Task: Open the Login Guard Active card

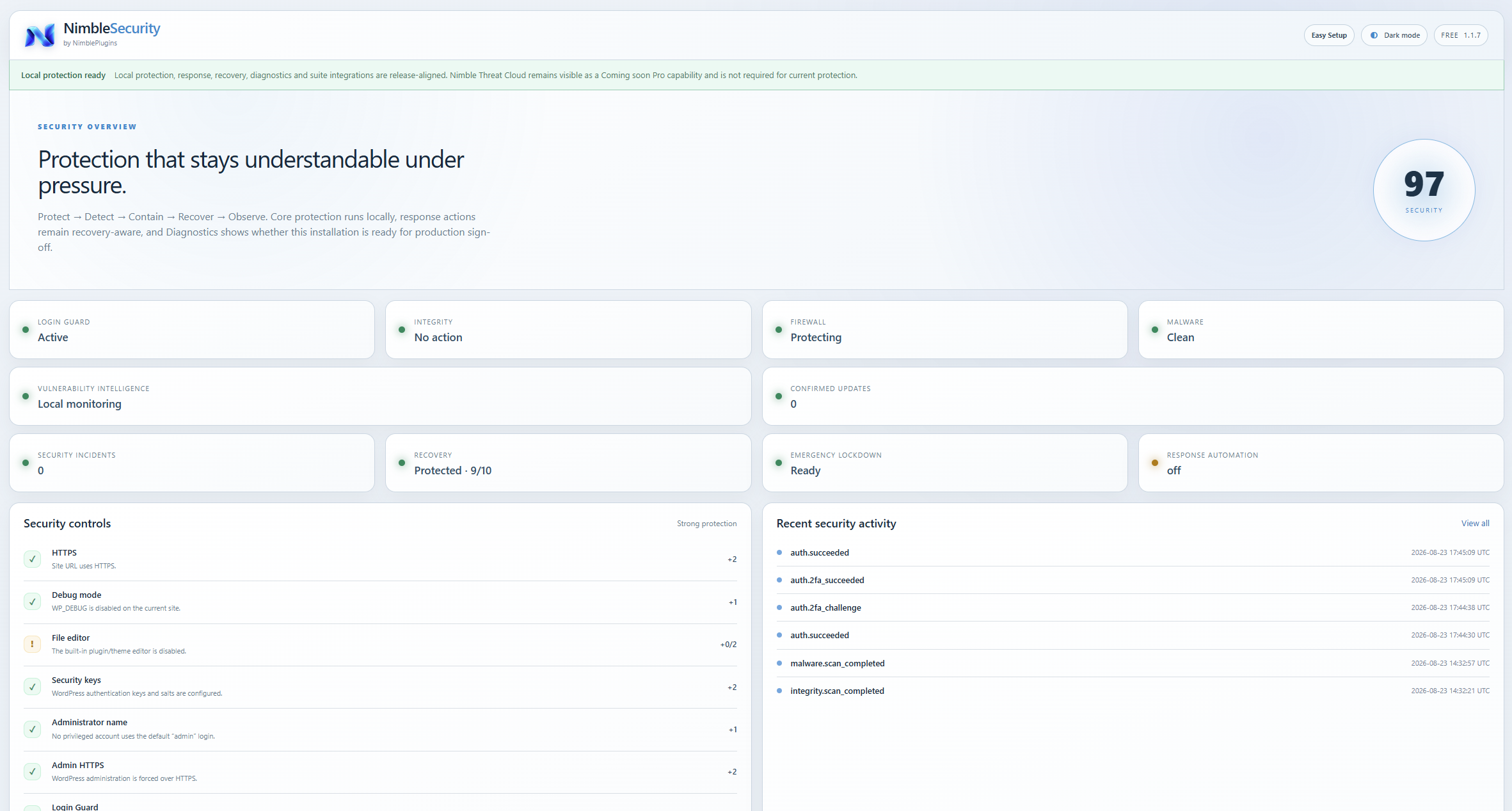Action: 192,330
